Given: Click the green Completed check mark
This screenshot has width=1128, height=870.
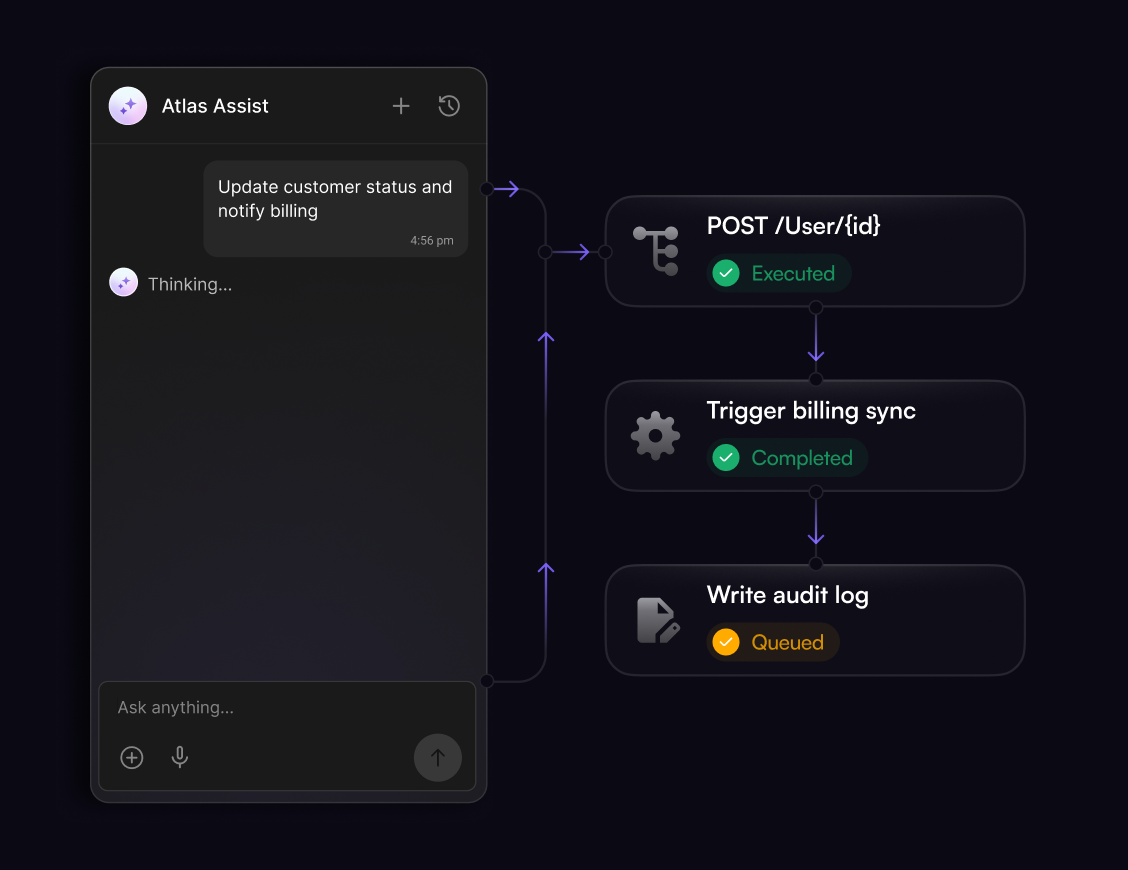Looking at the screenshot, I should coord(726,458).
